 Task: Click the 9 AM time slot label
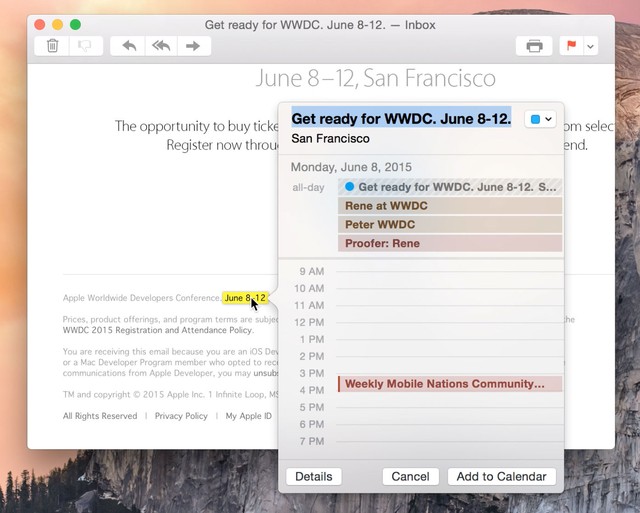pos(311,271)
